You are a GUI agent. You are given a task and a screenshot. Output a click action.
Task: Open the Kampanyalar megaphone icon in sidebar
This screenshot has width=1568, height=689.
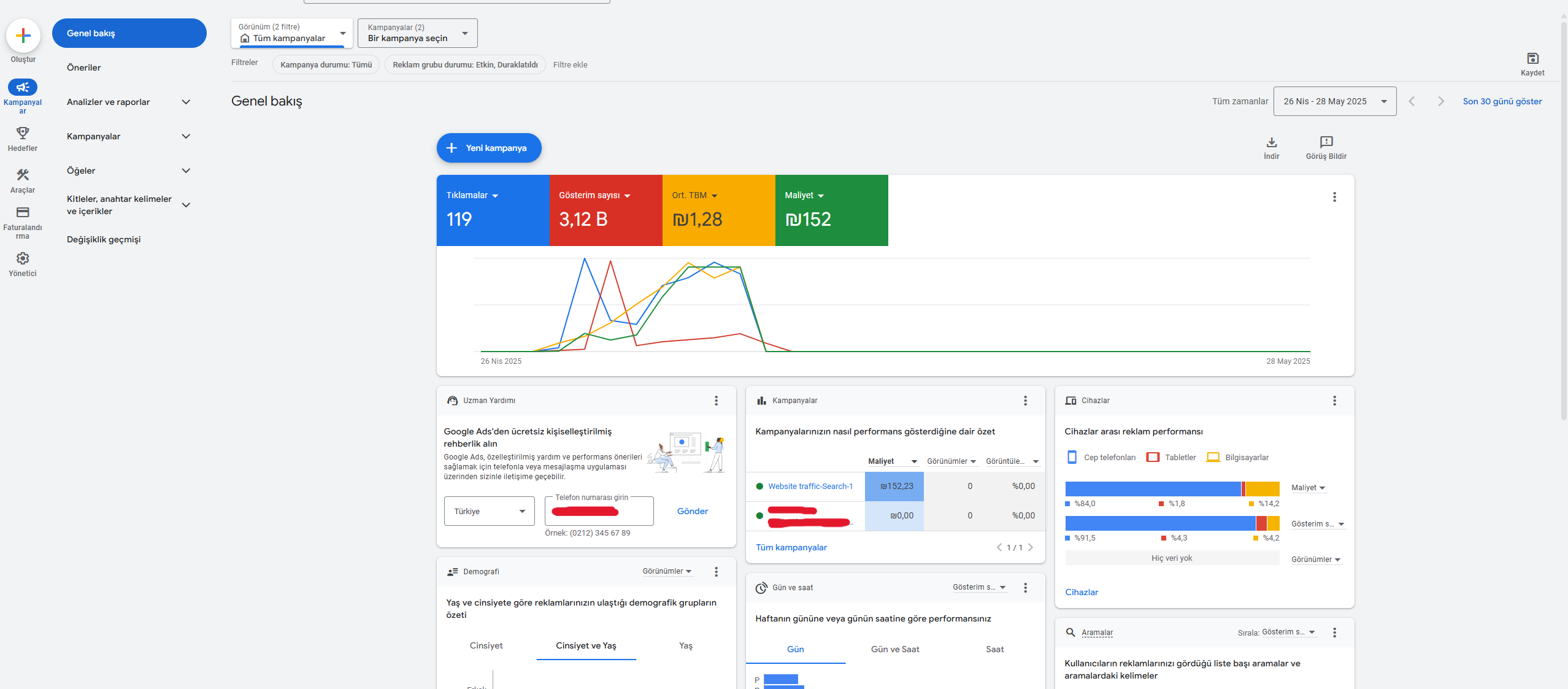(x=23, y=87)
